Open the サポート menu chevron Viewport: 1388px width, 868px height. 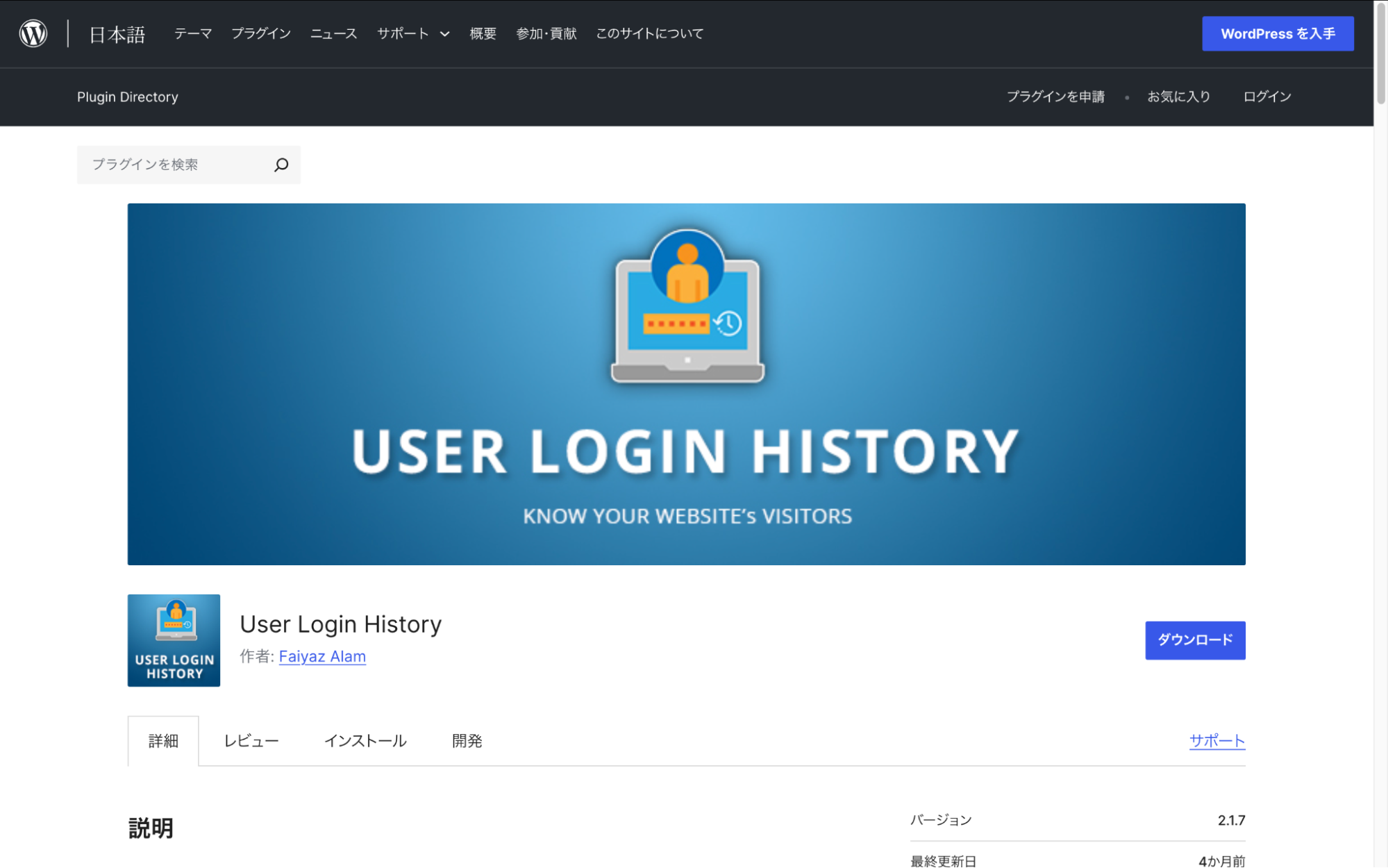[444, 33]
